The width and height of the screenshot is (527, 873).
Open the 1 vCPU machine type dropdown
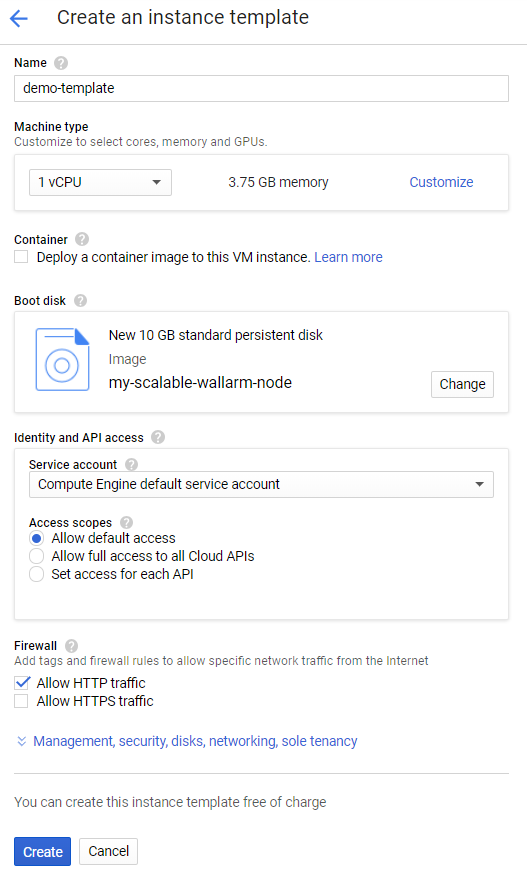[100, 183]
